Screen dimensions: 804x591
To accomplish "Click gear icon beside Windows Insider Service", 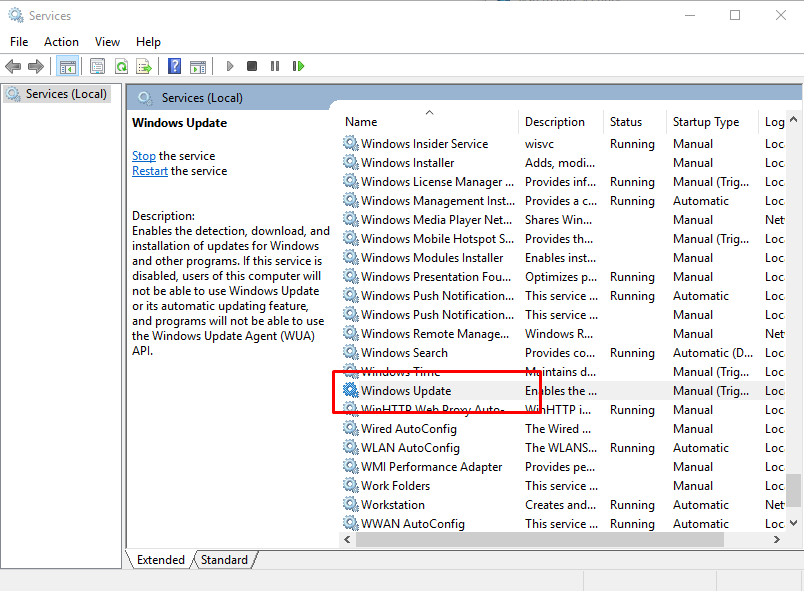I will 351,144.
